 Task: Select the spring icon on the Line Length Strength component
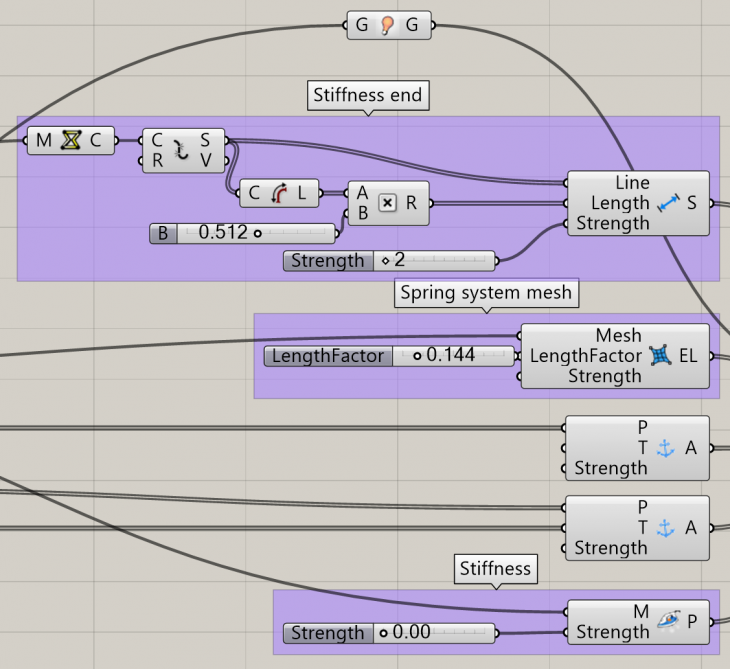pyautogui.click(x=669, y=203)
